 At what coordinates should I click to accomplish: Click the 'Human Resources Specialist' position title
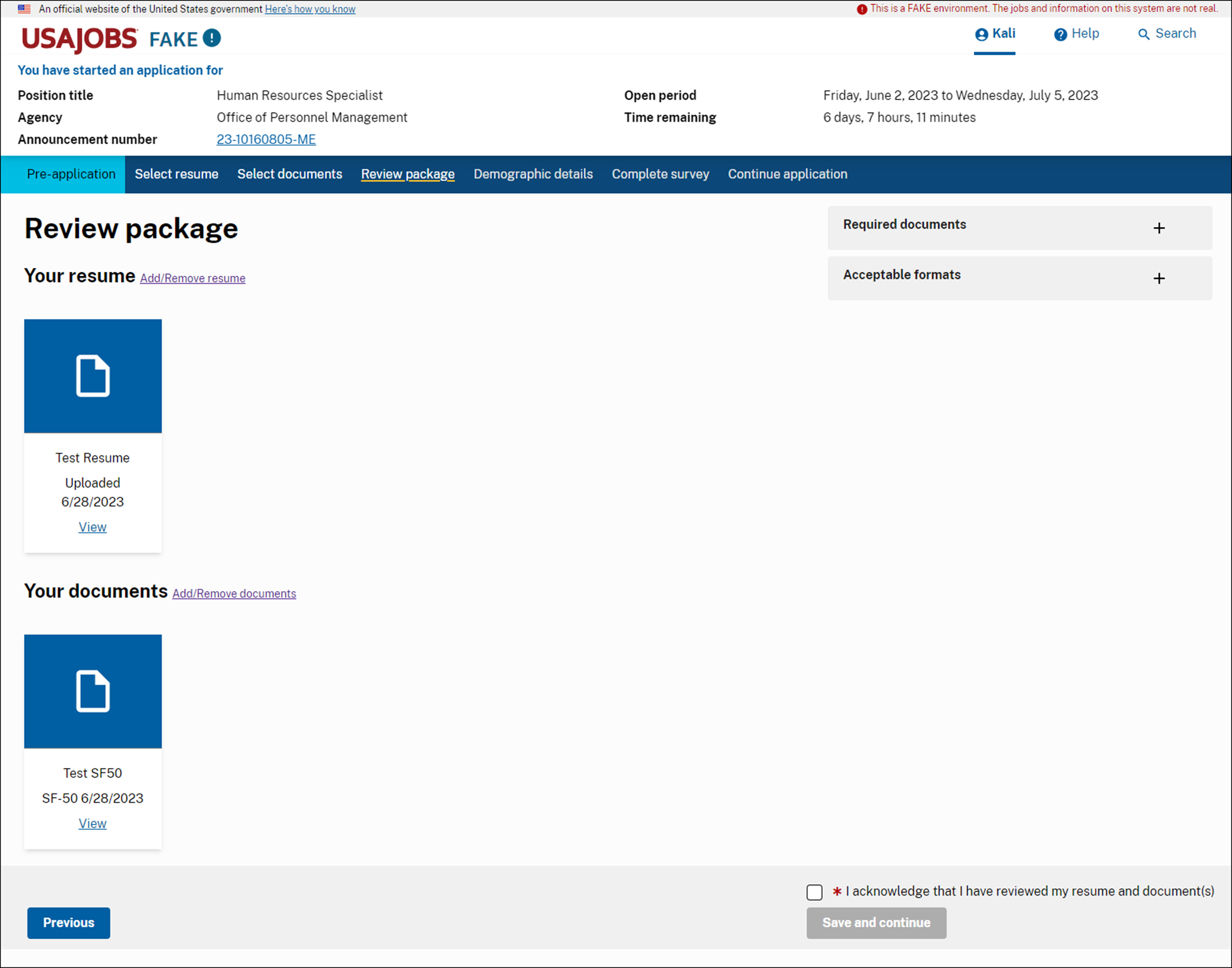pyautogui.click(x=300, y=95)
